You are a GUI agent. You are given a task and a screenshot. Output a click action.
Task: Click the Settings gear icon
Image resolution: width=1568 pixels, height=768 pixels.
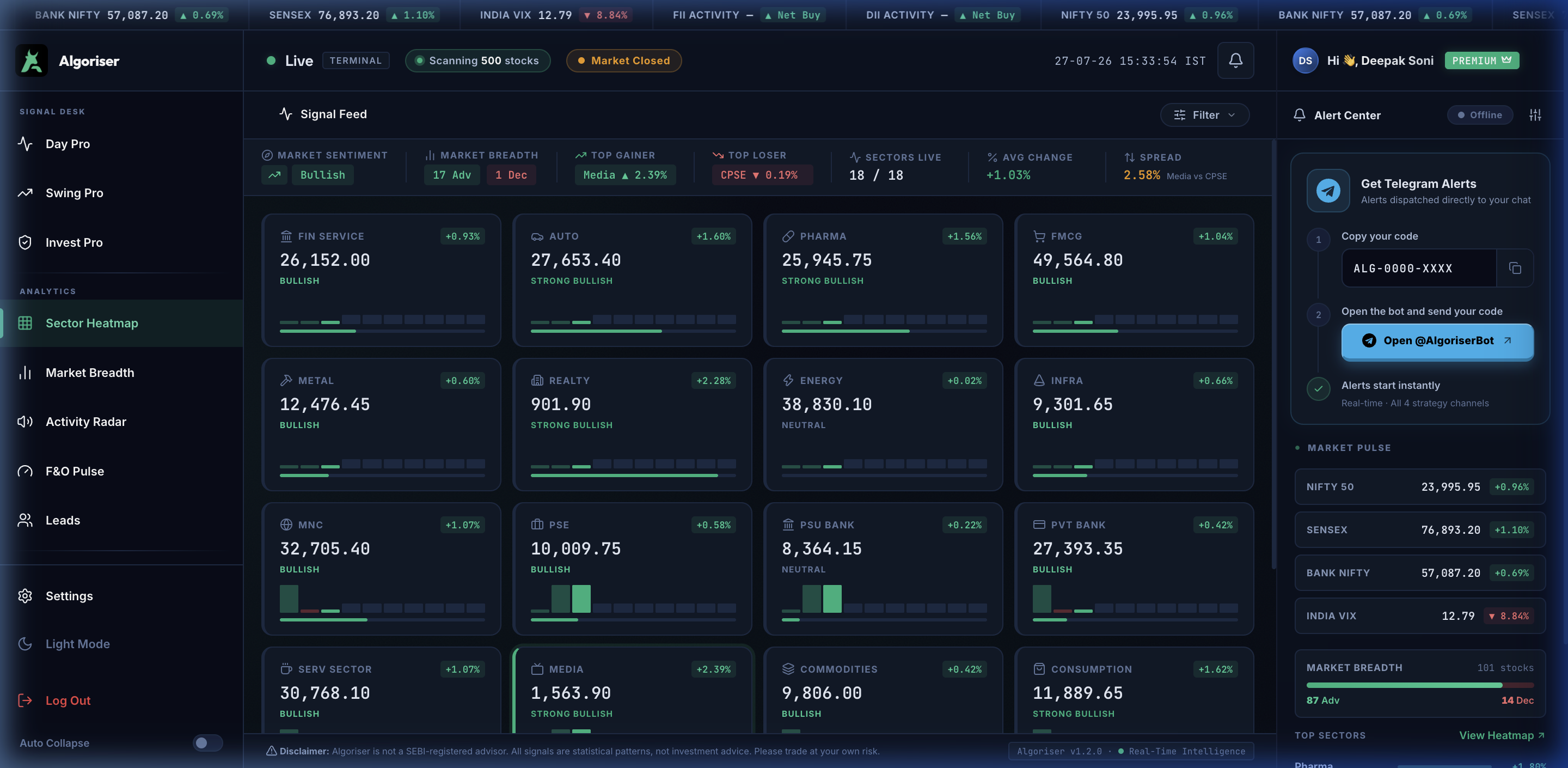click(25, 596)
